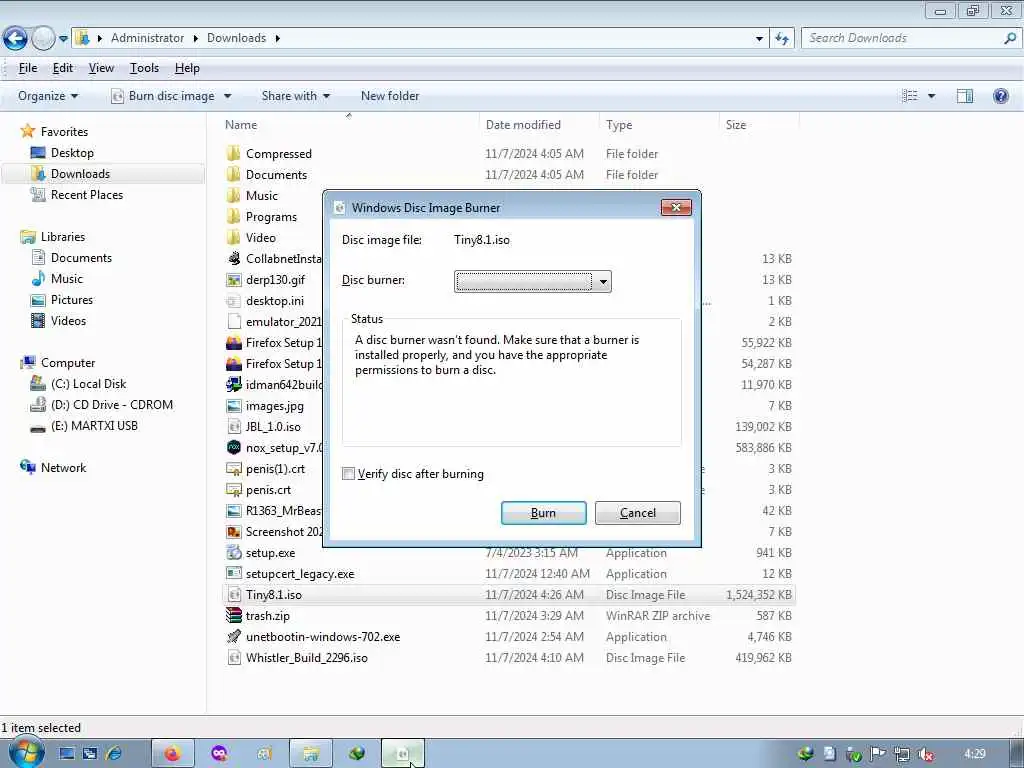Open the Help menu
The height and width of the screenshot is (768, 1024).
coord(187,68)
